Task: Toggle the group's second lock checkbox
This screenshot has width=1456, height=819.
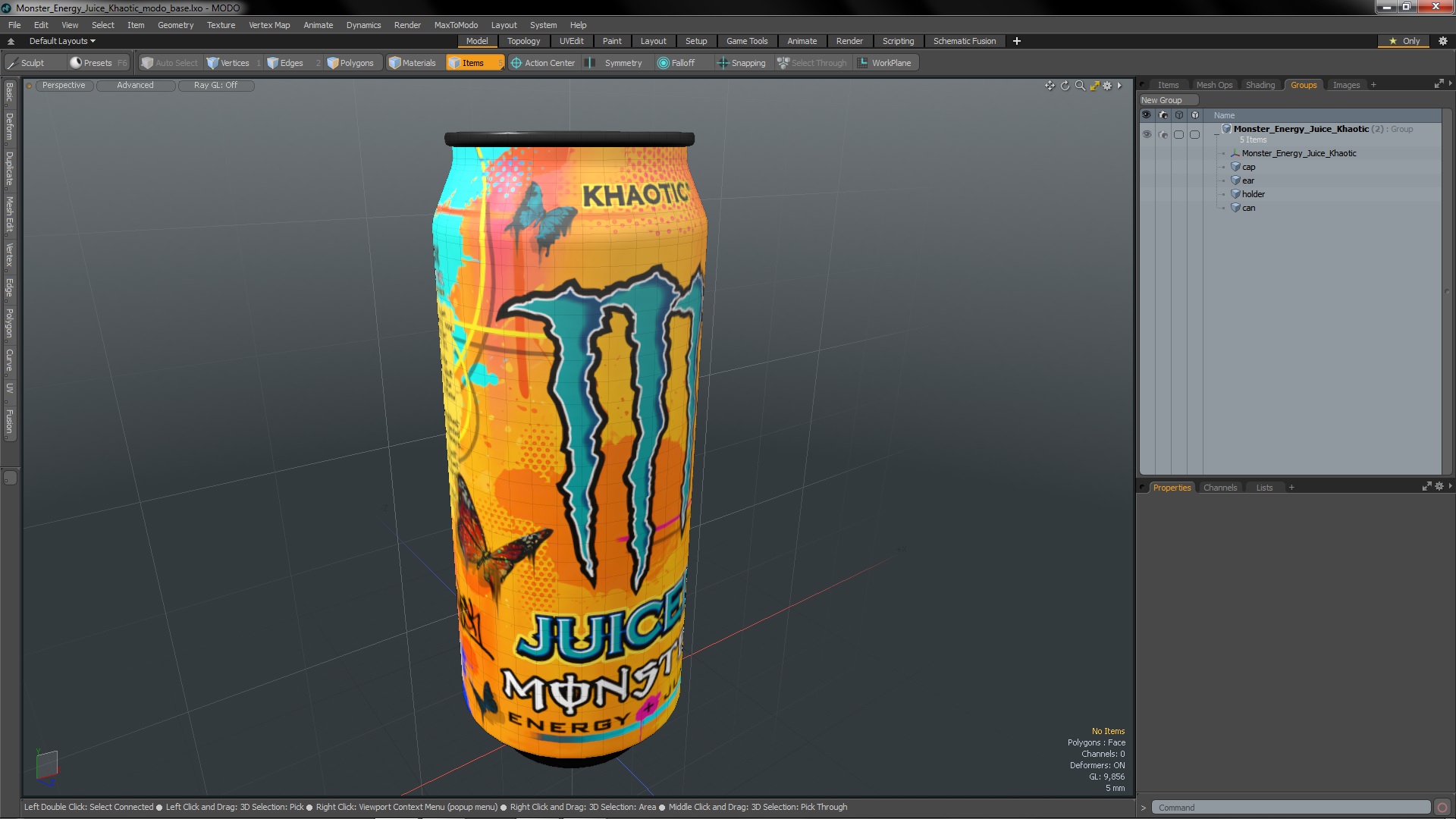Action: tap(1195, 134)
